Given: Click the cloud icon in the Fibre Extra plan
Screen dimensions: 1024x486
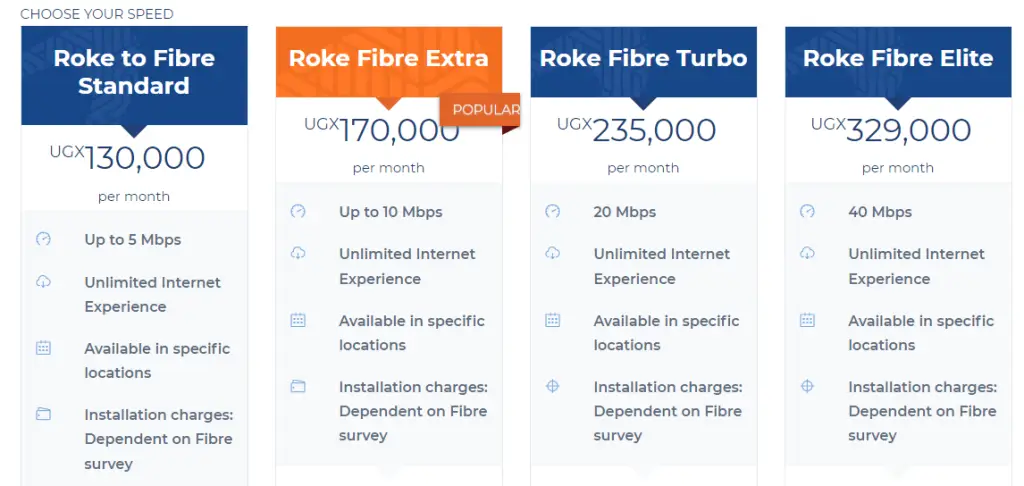Looking at the screenshot, I should (298, 253).
